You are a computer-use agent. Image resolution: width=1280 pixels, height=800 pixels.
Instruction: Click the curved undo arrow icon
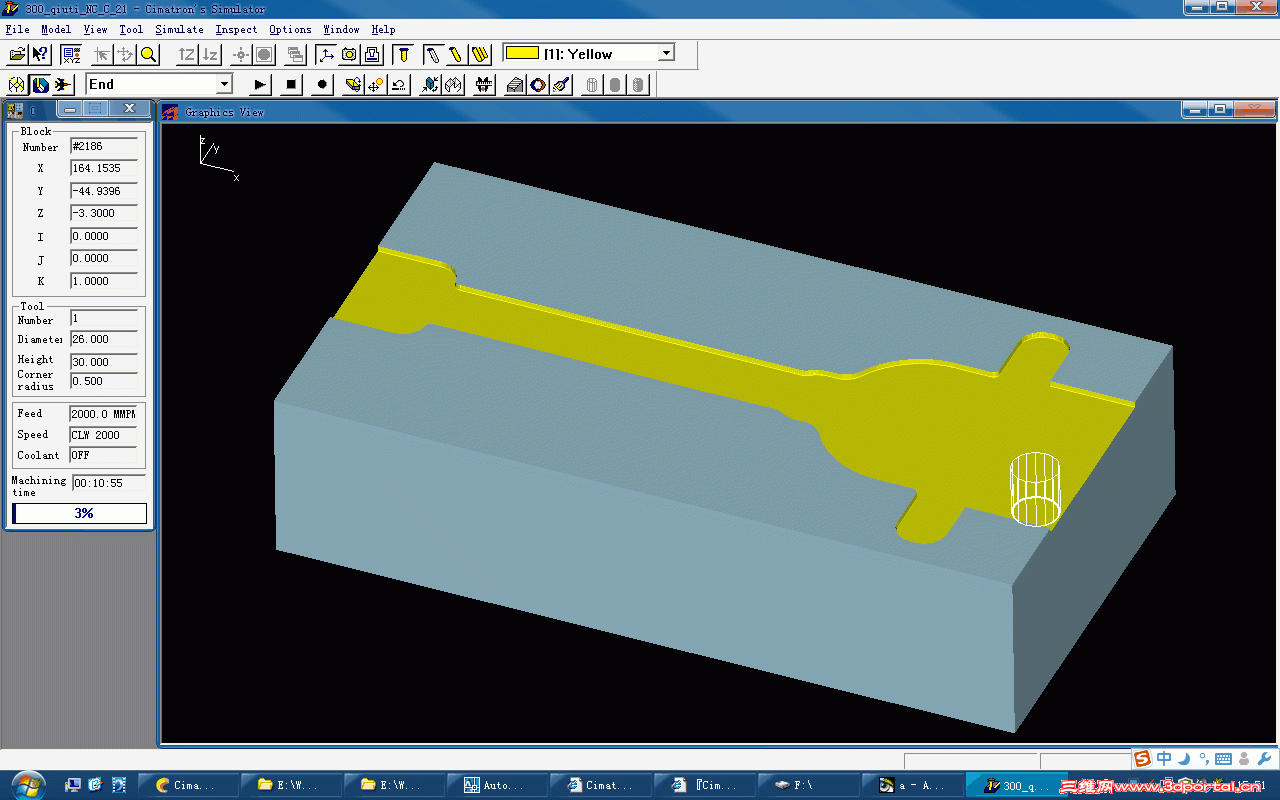pos(399,85)
